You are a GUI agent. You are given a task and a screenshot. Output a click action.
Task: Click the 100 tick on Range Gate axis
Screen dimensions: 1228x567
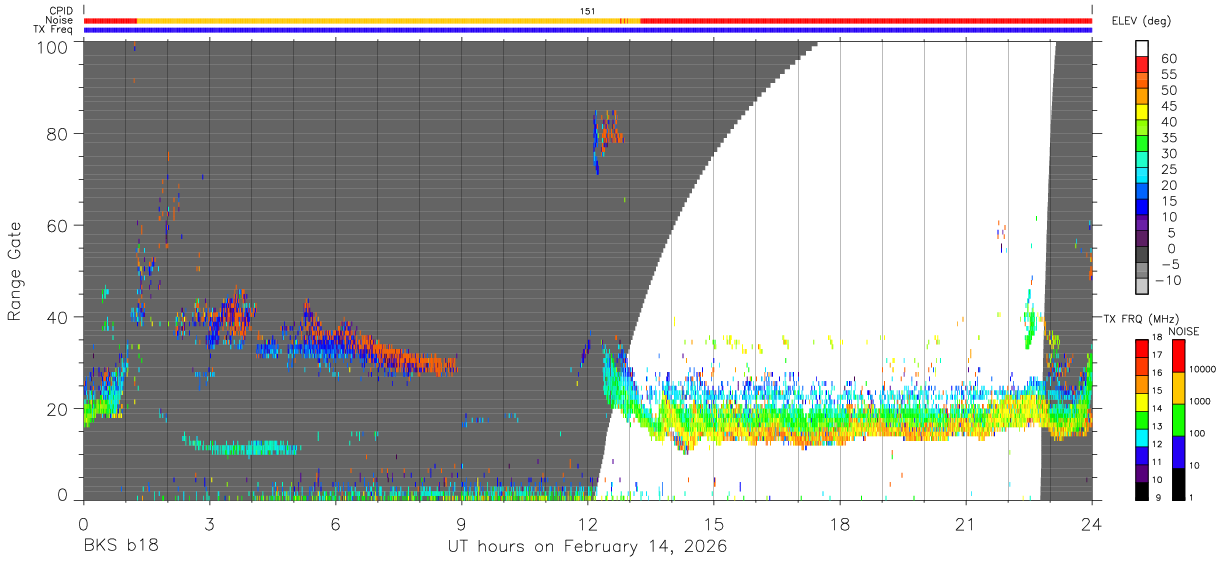(53, 47)
